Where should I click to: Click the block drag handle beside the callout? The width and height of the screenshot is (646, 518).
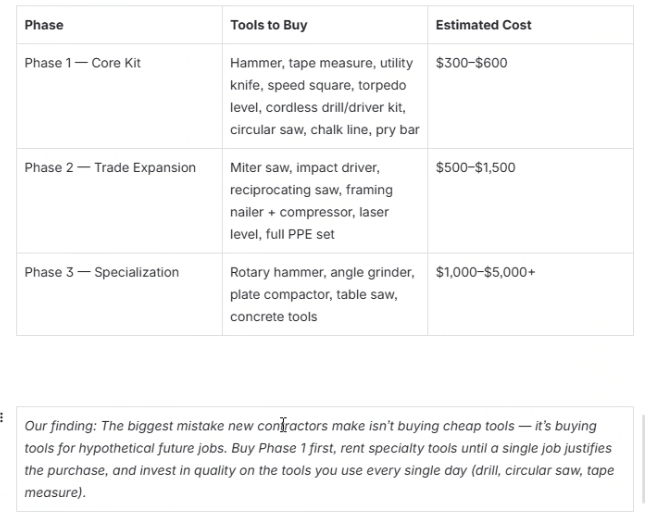(3, 418)
